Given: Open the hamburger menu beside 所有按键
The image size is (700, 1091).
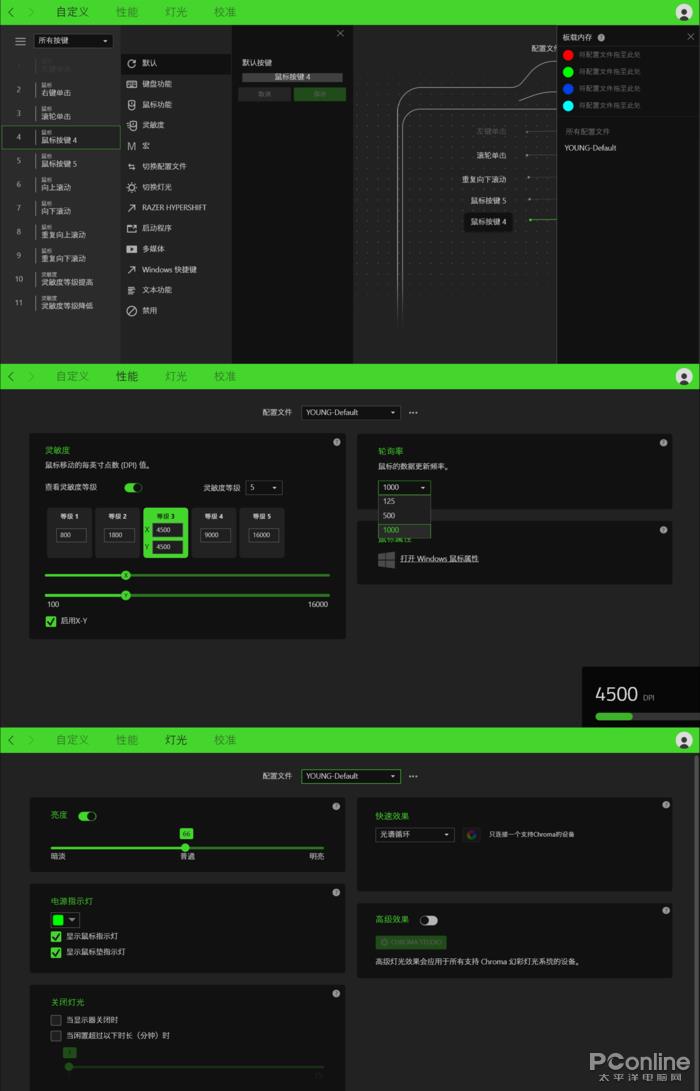Looking at the screenshot, I should [21, 41].
